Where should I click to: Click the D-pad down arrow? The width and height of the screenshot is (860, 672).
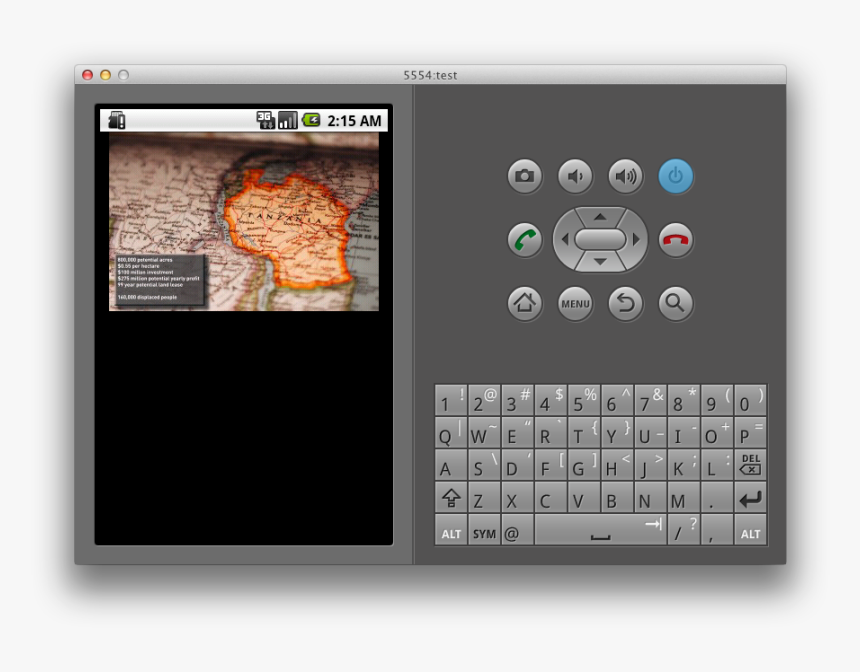[600, 262]
